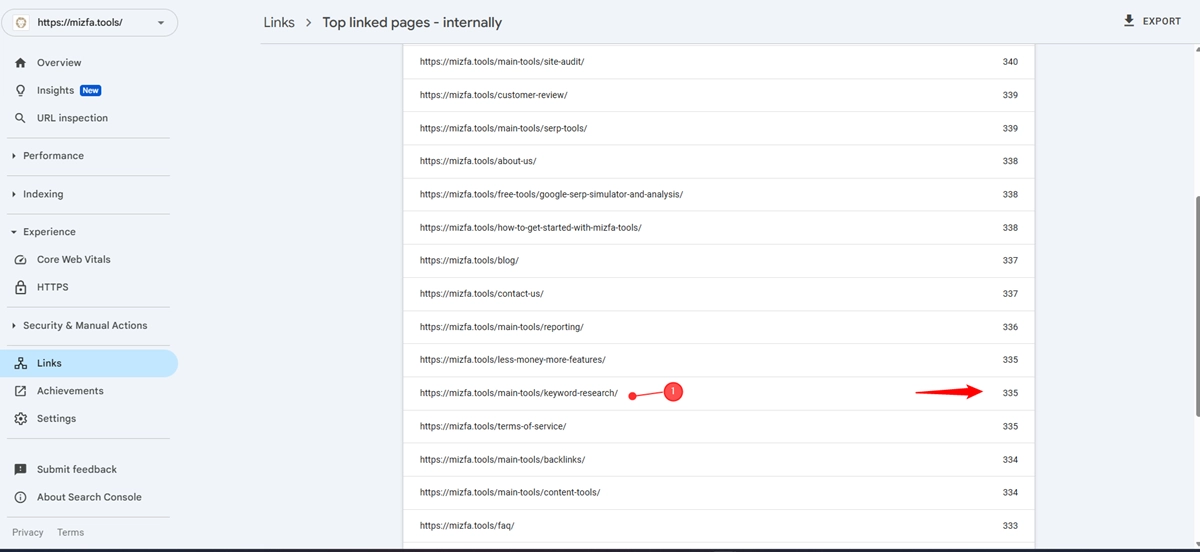Click the Links breadcrumb in header
The width and height of the screenshot is (1200, 552).
pyautogui.click(x=279, y=22)
